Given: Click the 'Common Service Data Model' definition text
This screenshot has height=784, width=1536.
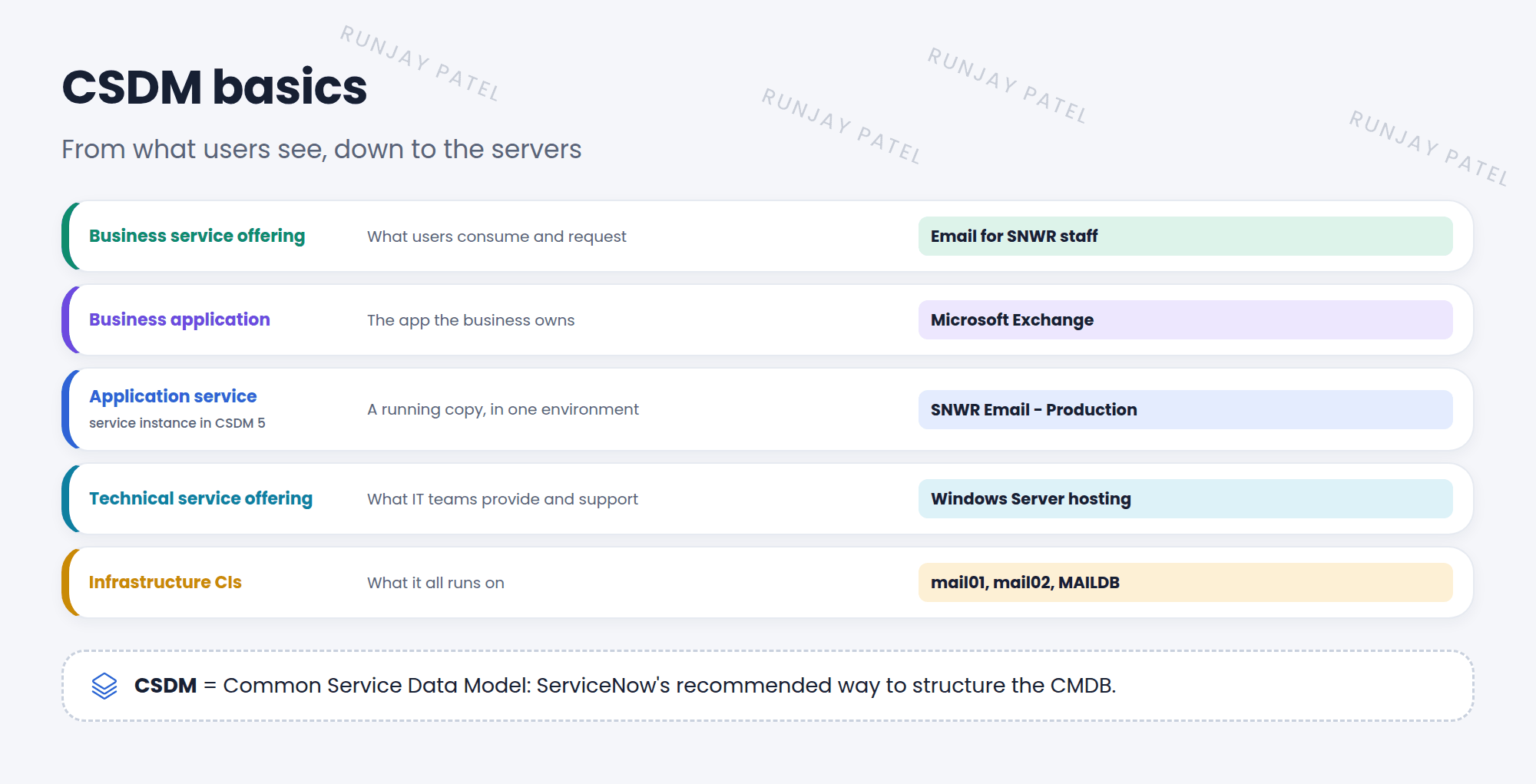Looking at the screenshot, I should (x=668, y=685).
